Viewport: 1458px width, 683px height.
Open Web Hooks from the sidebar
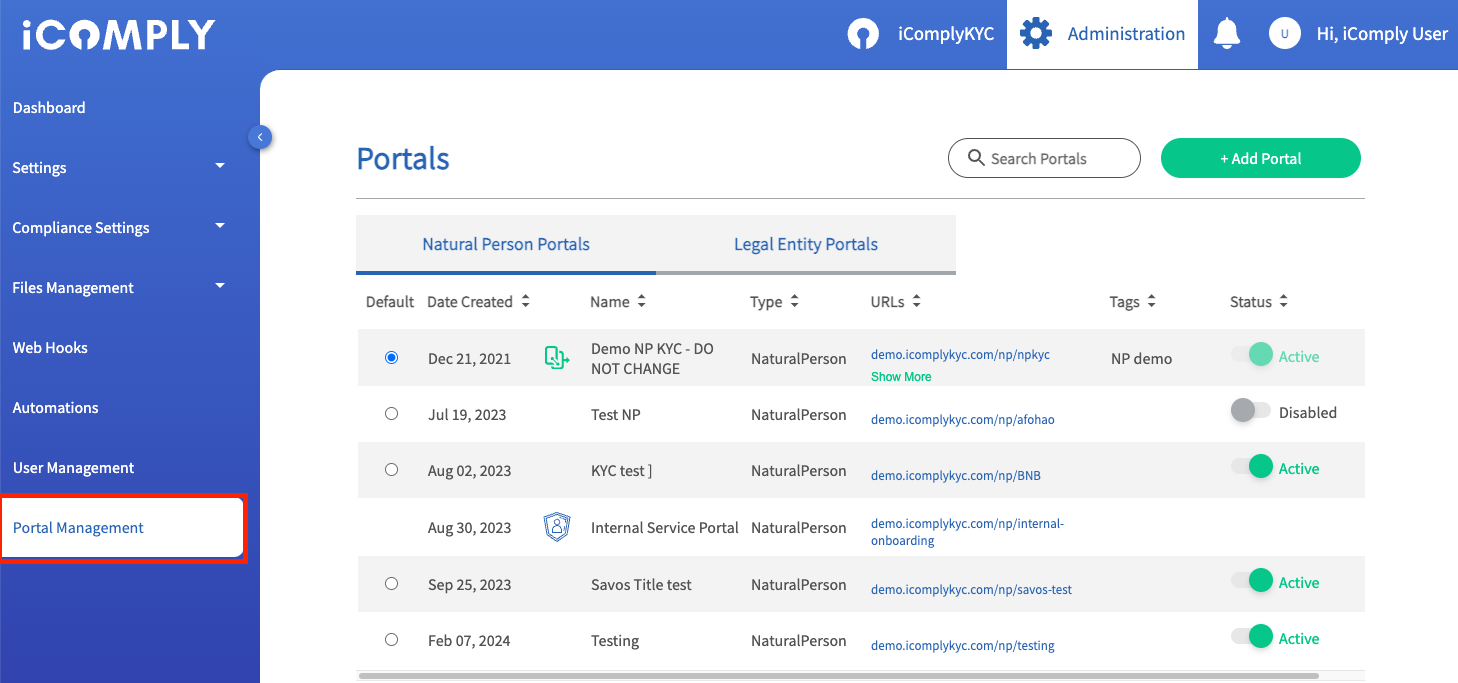(50, 347)
